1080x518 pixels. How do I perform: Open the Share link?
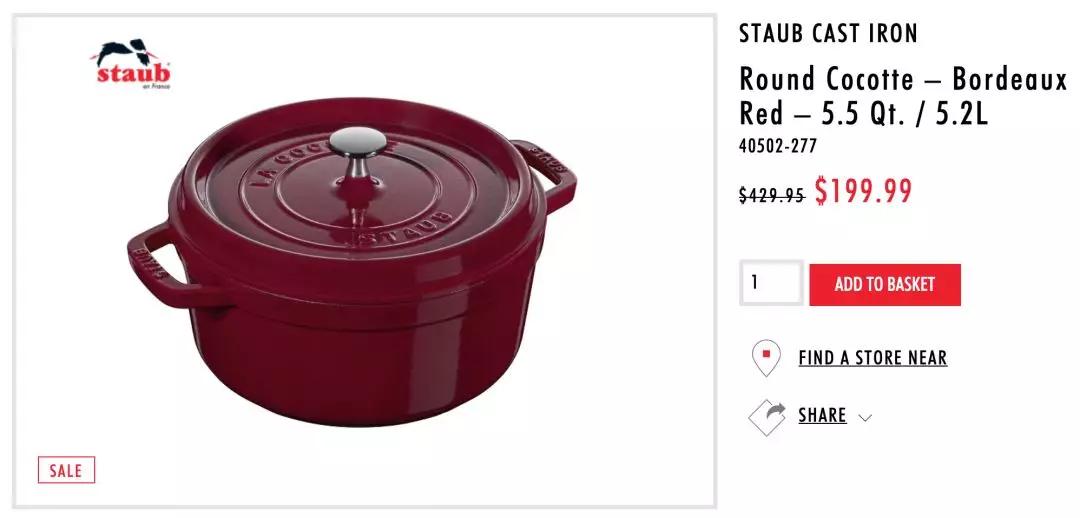pyautogui.click(x=822, y=415)
